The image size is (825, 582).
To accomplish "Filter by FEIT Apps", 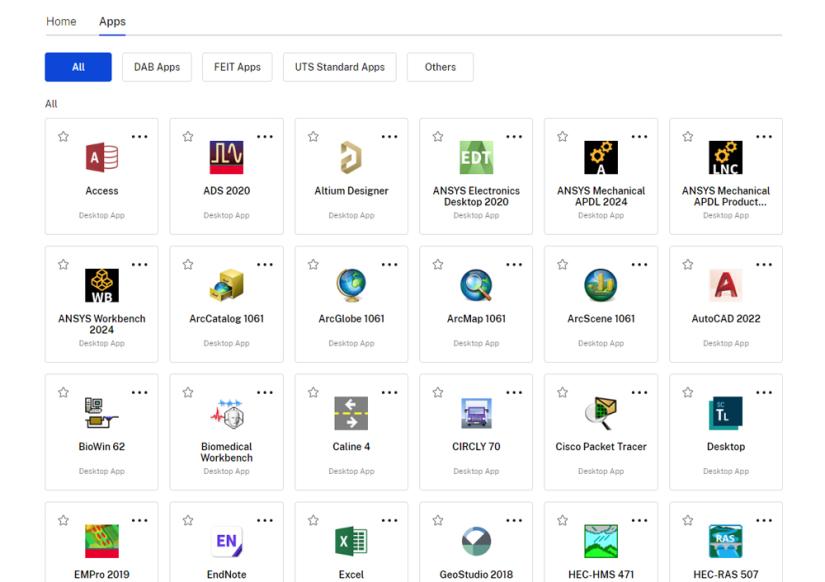I will [x=237, y=67].
